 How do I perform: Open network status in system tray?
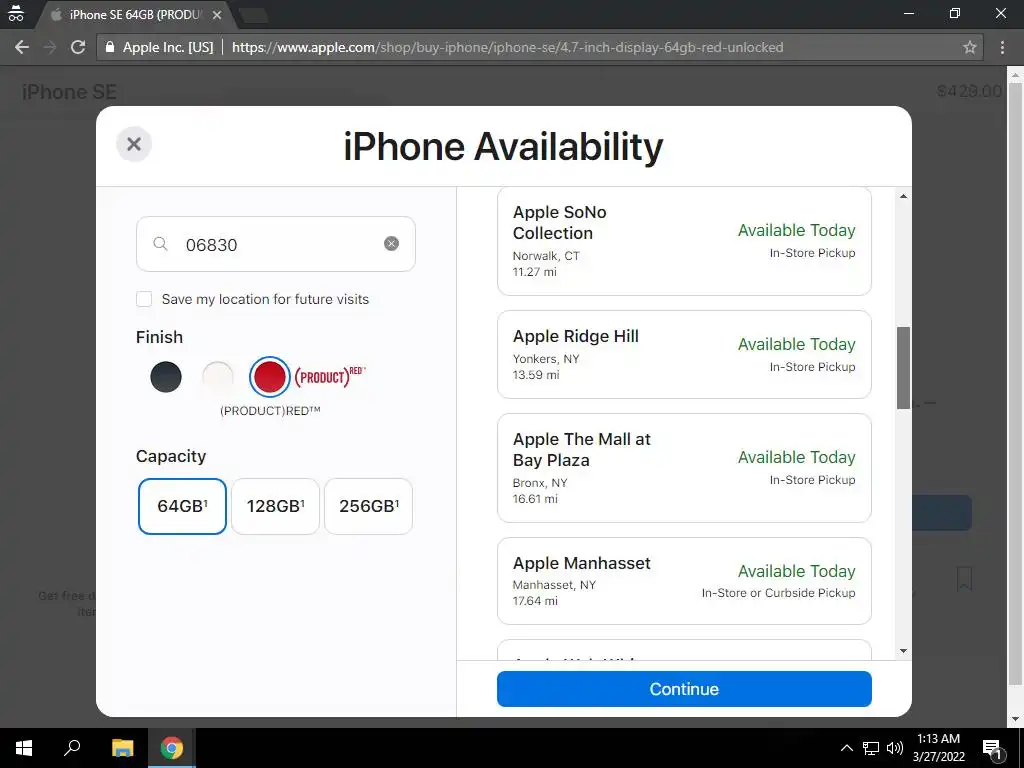tap(871, 748)
